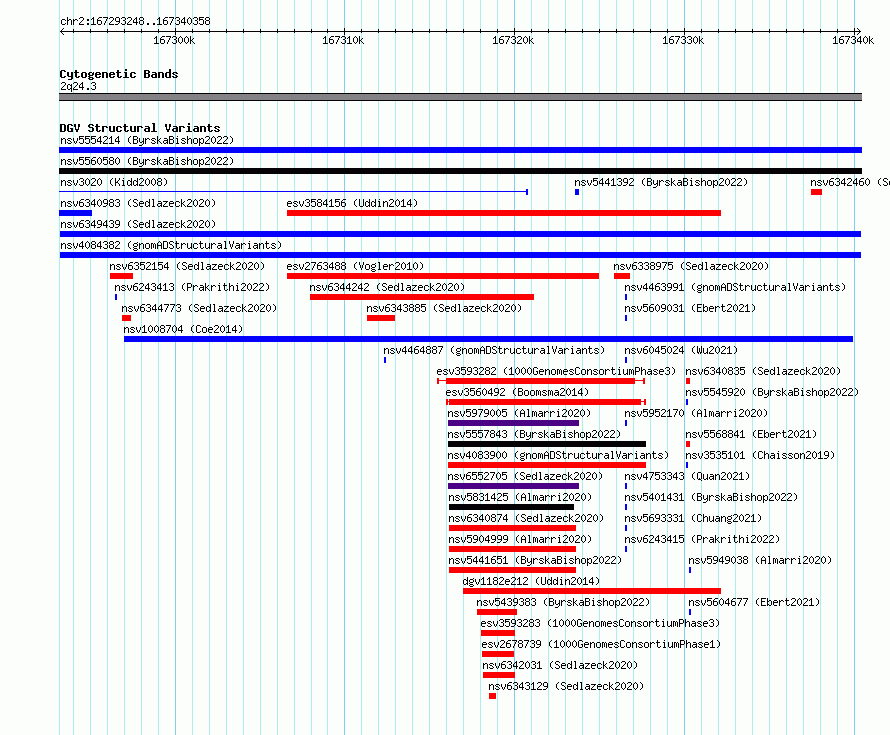The image size is (890, 735).
Task: Click dgv1182e212 (Uddin2014) label
Action: point(531,581)
